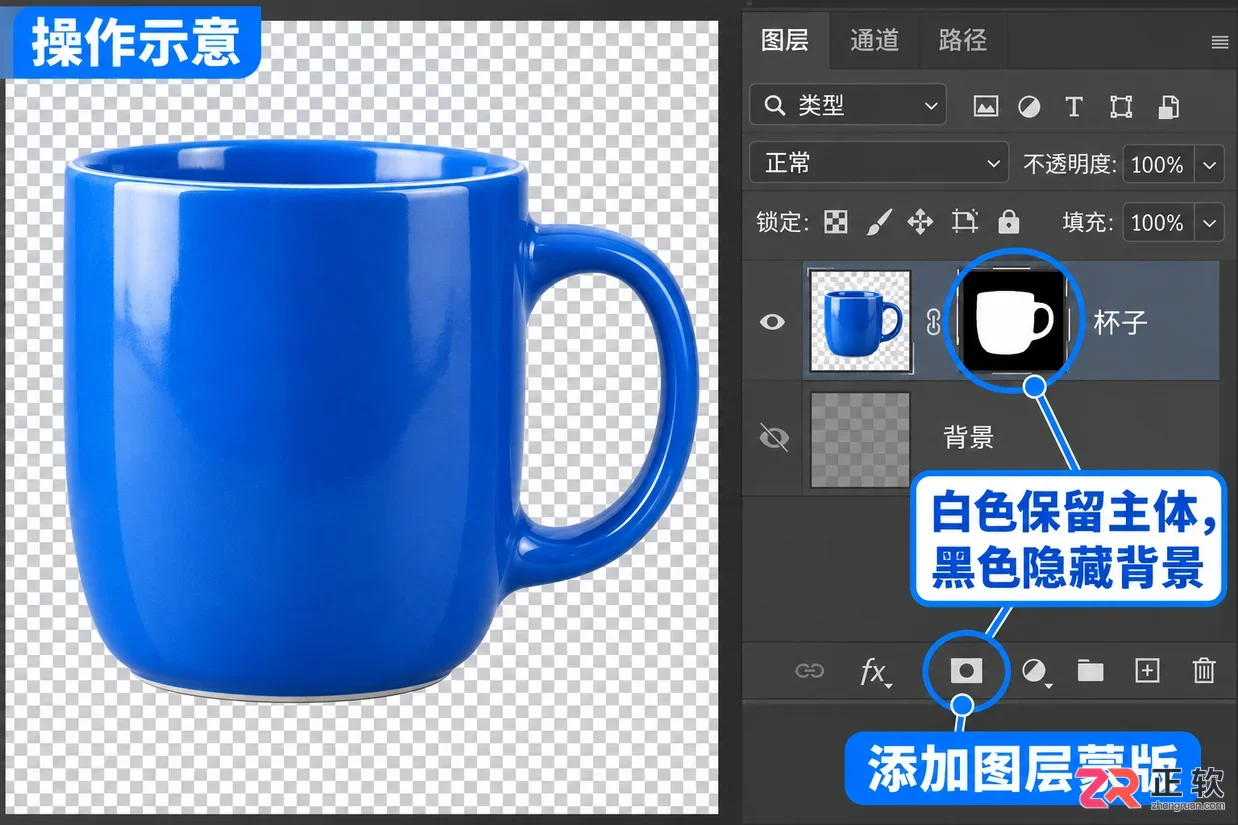
Task: Click the 填充 100% value field
Action: coord(1159,222)
